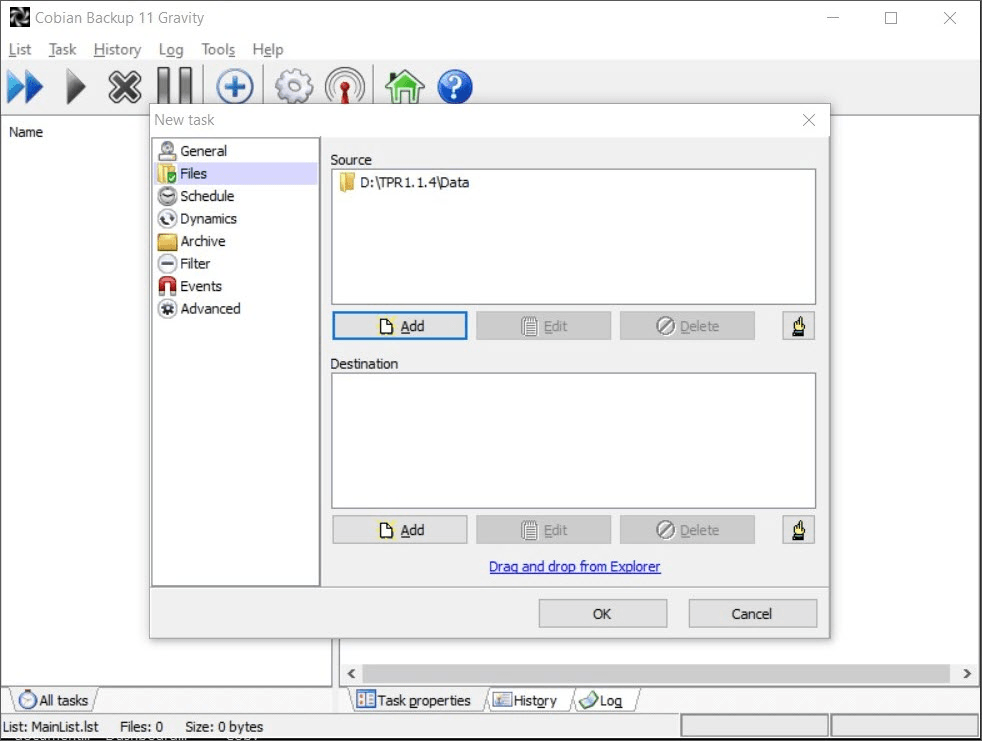This screenshot has width=982, height=741.
Task: Confirm the new task with OK
Action: (602, 614)
